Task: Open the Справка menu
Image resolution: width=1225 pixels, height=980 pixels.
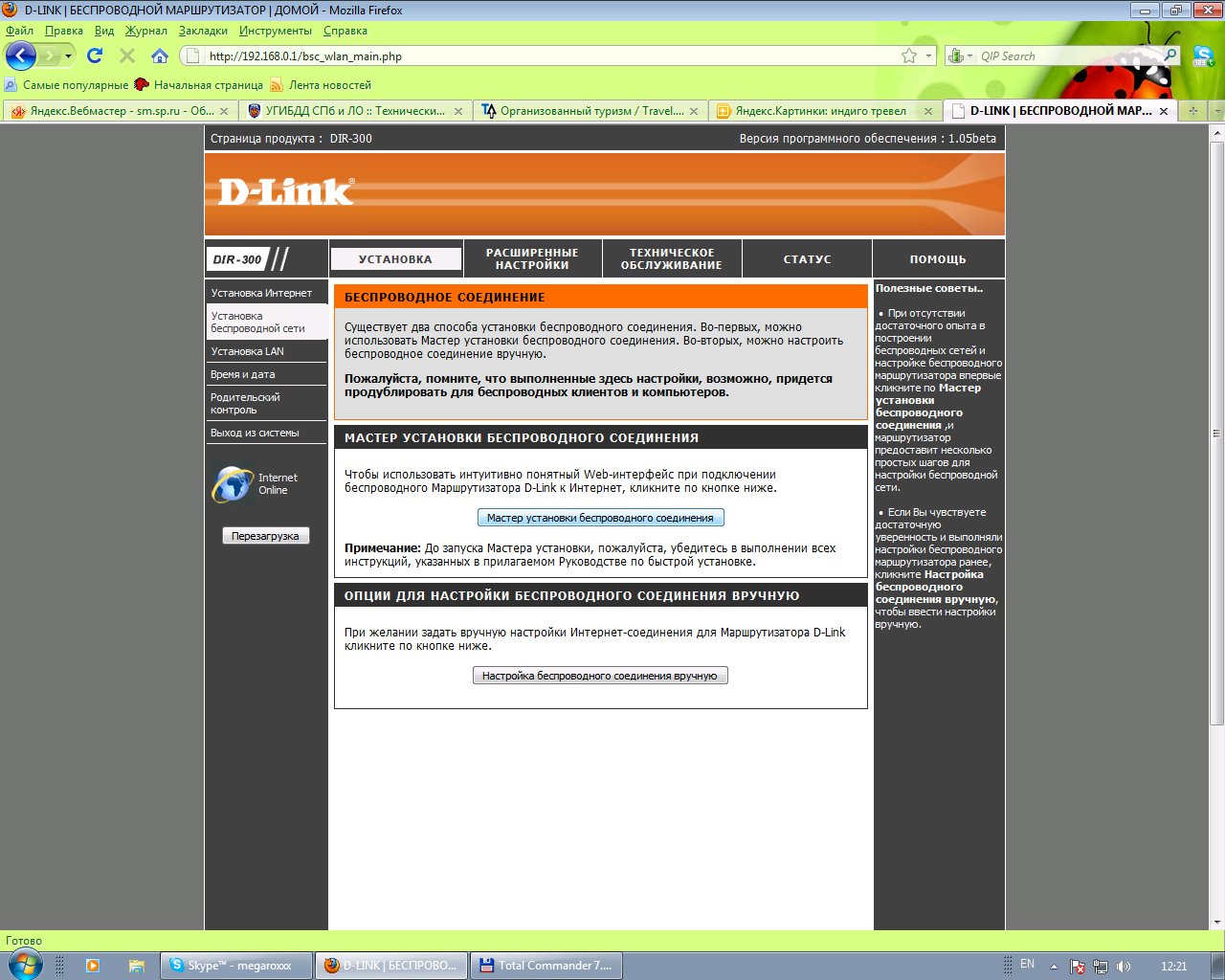Action: pos(345,31)
